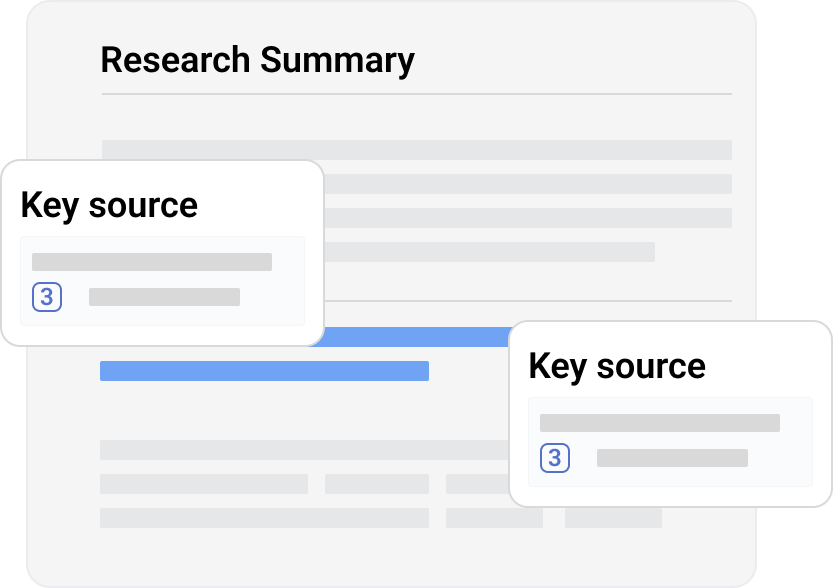Viewport: 833px width, 588px height.
Task: Select the left Key source card title
Action: click(109, 206)
